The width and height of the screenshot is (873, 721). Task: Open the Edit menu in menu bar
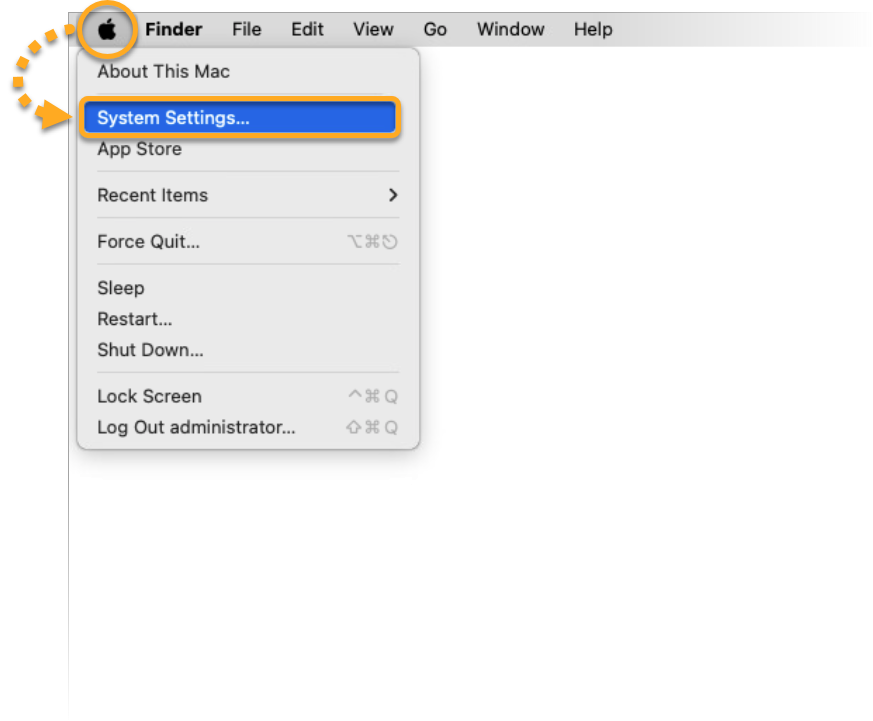click(307, 29)
